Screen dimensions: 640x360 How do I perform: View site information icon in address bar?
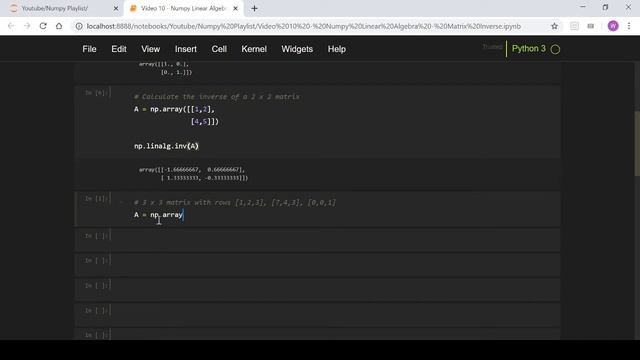coord(79,26)
